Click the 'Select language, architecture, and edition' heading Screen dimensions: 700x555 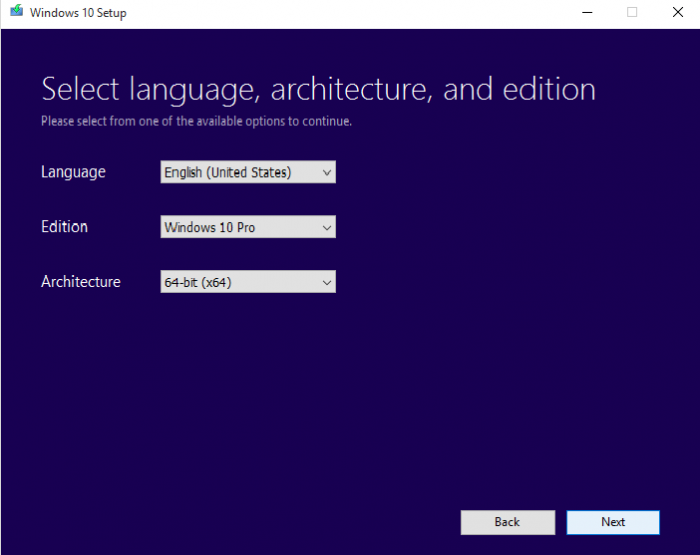pyautogui.click(x=318, y=89)
